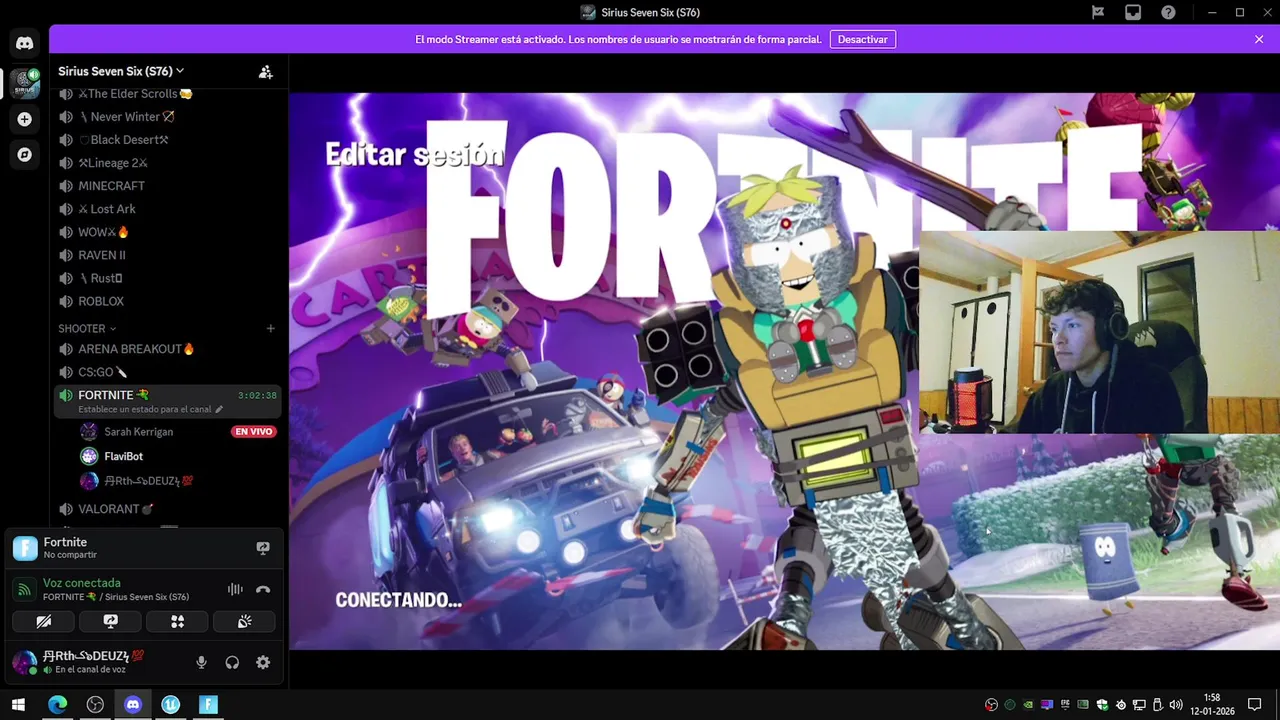Open Discord direct messages home icon
This screenshot has height=720, width=1280.
click(x=24, y=43)
